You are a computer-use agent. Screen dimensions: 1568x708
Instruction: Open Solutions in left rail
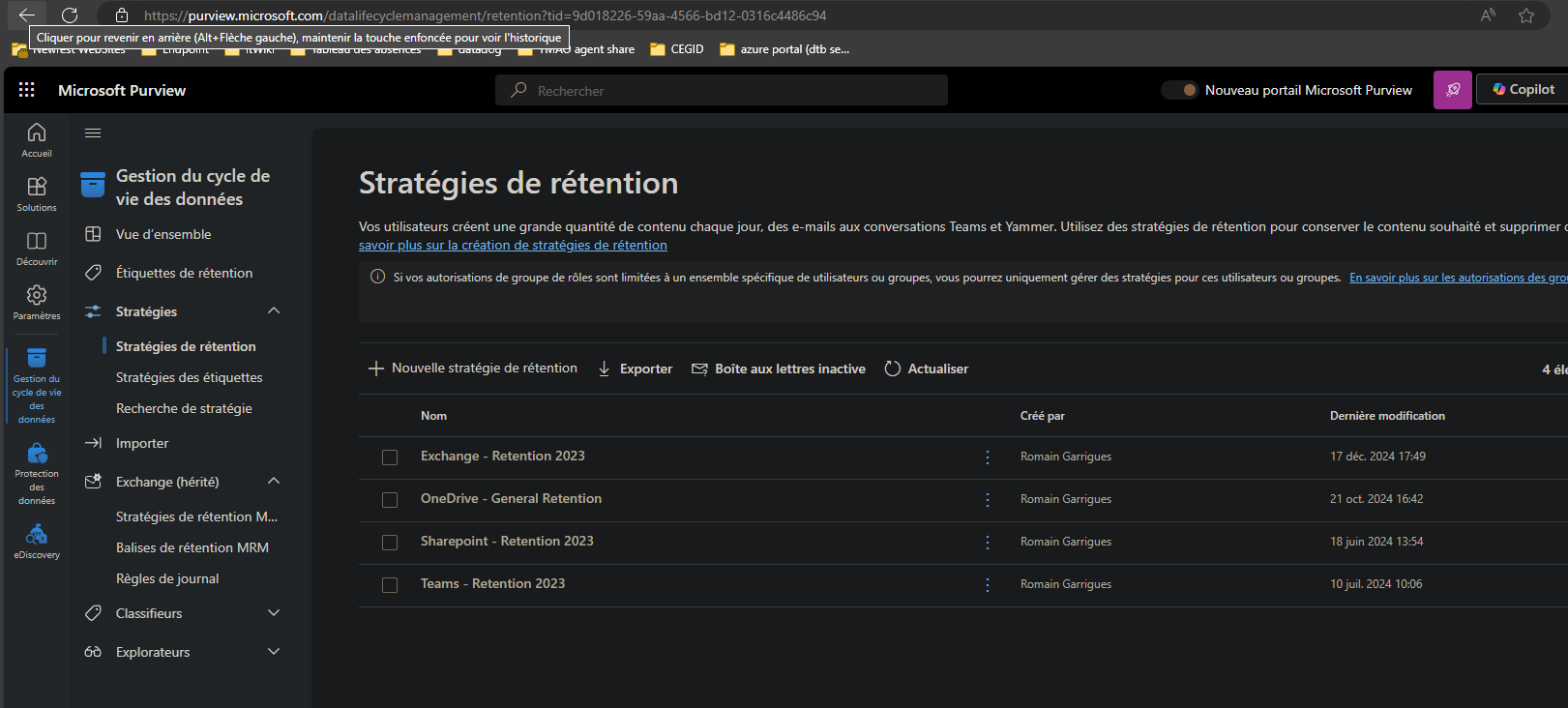[x=37, y=194]
